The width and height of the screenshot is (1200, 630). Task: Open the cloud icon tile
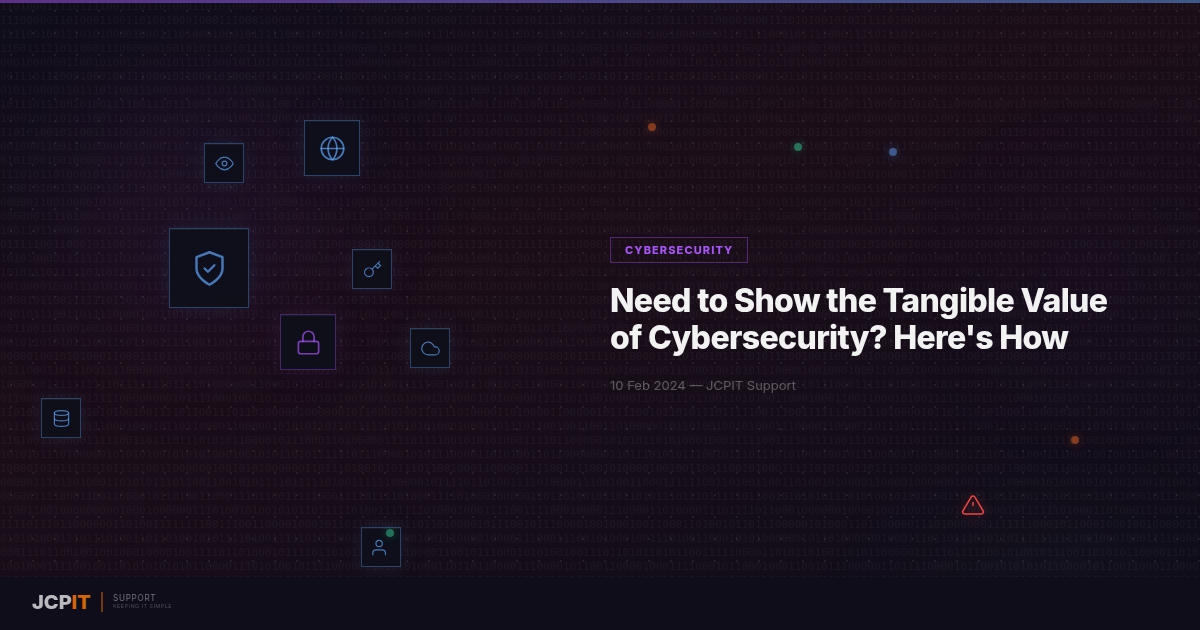(x=430, y=348)
